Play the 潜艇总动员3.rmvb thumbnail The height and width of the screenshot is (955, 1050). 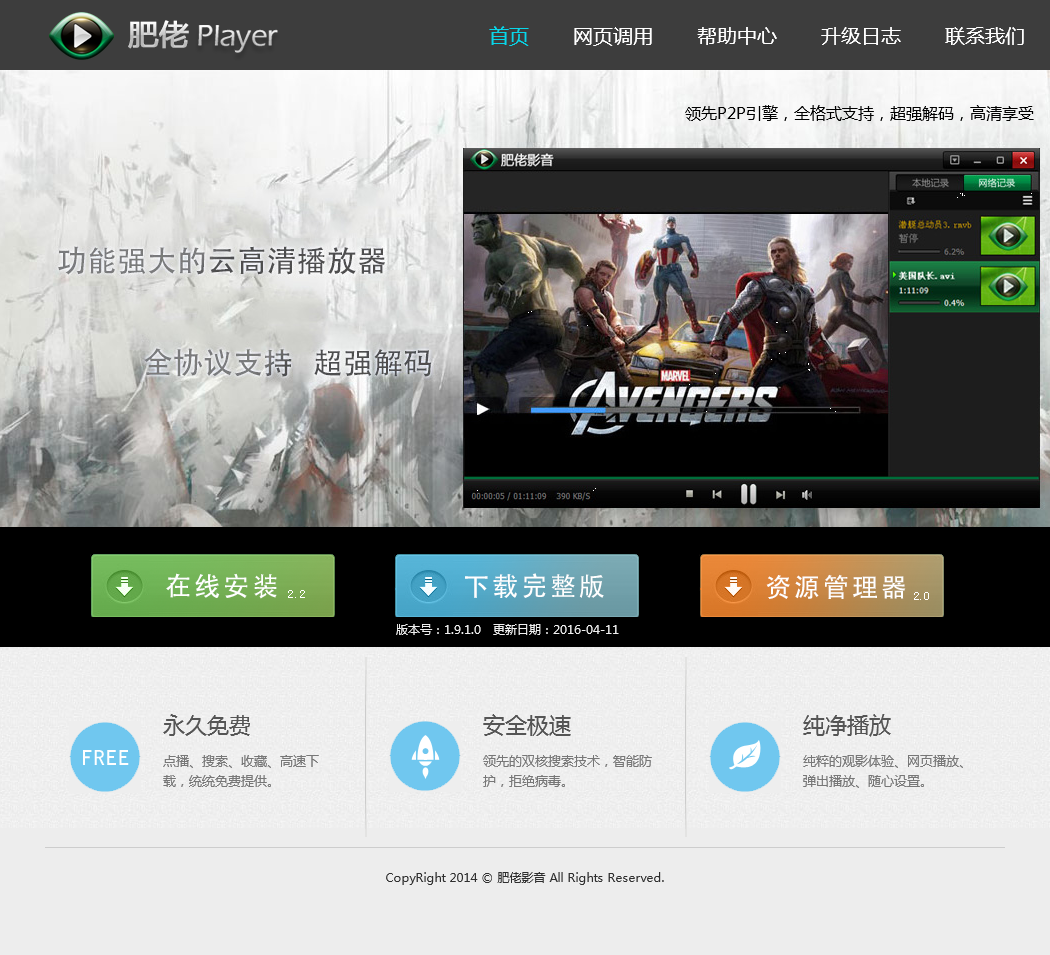[1008, 235]
